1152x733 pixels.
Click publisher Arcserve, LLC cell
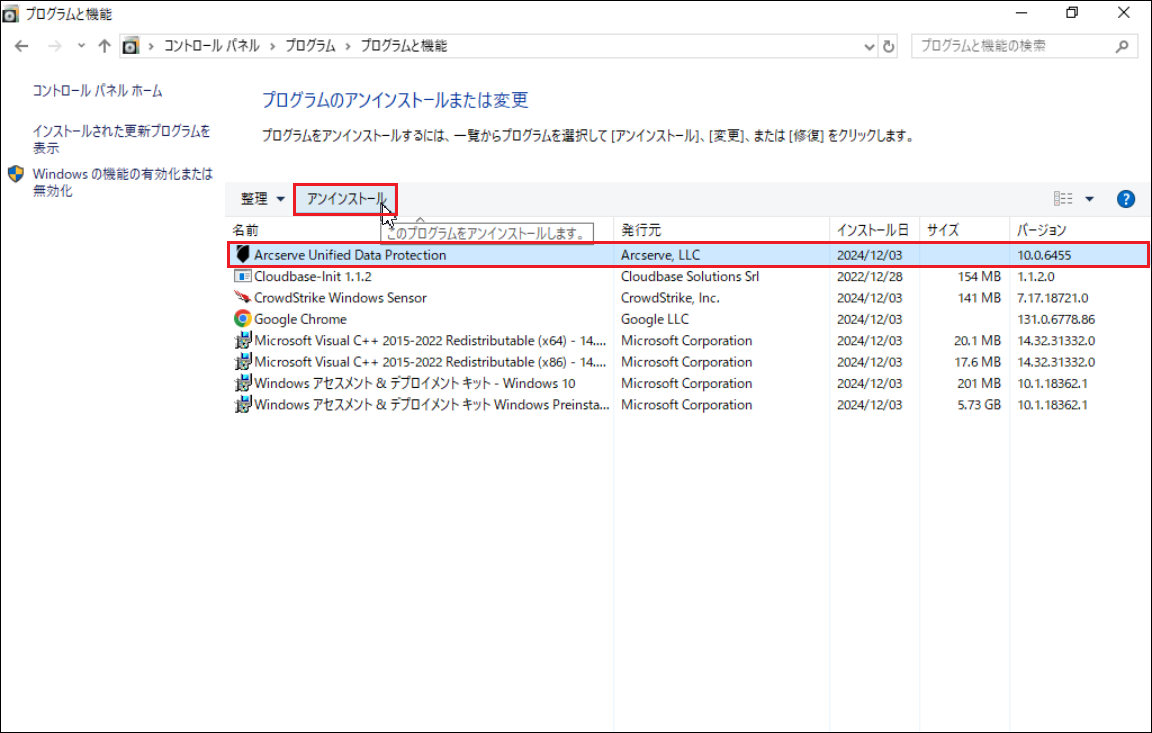[x=660, y=255]
